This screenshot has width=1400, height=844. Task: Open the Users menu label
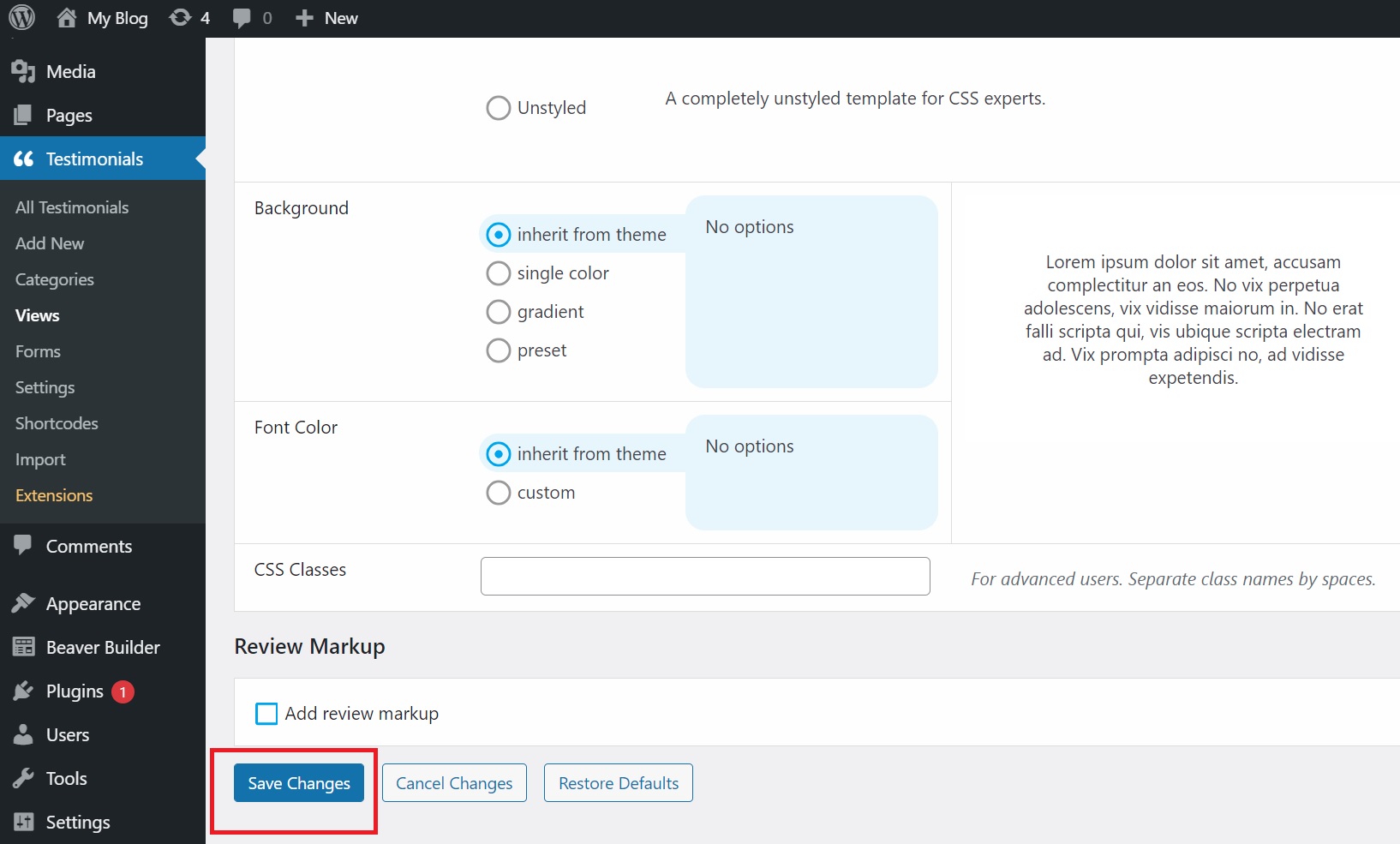click(x=68, y=735)
